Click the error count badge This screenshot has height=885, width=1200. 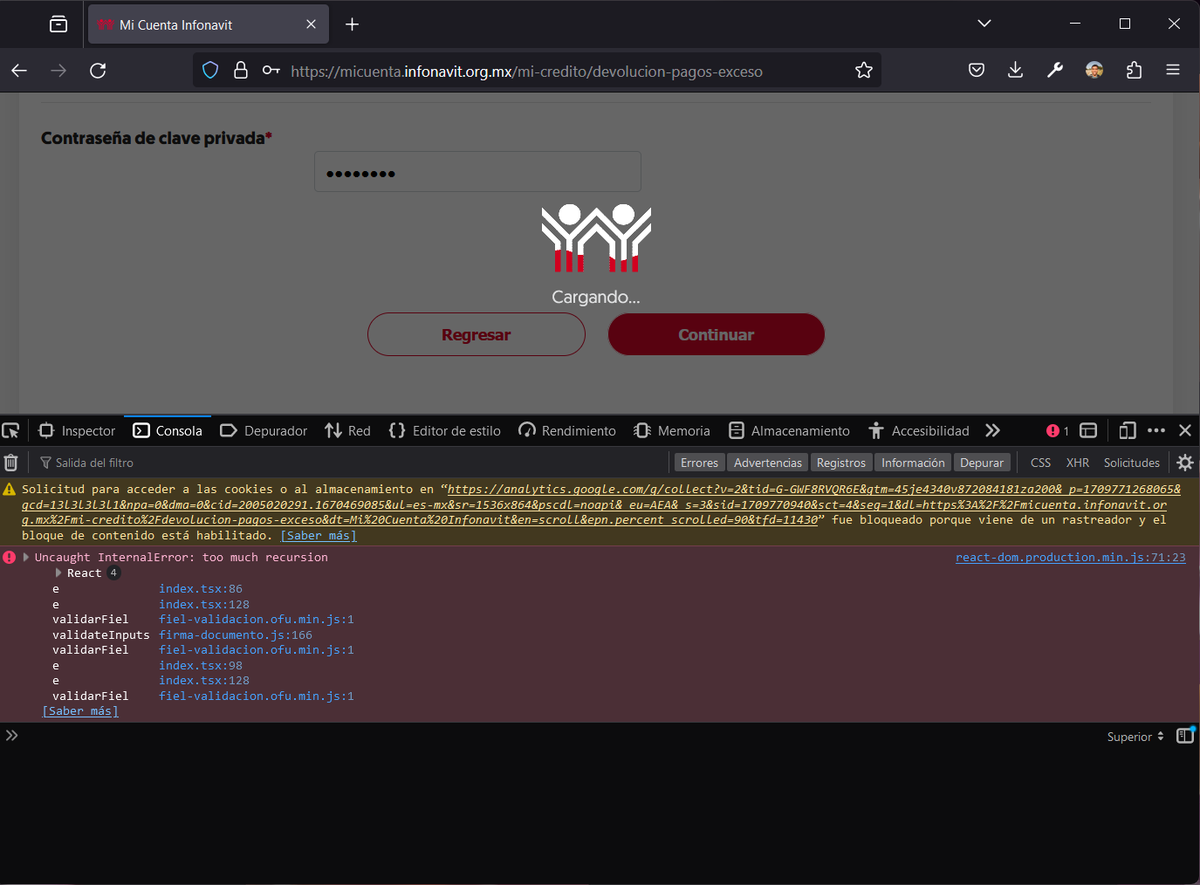tap(1057, 431)
